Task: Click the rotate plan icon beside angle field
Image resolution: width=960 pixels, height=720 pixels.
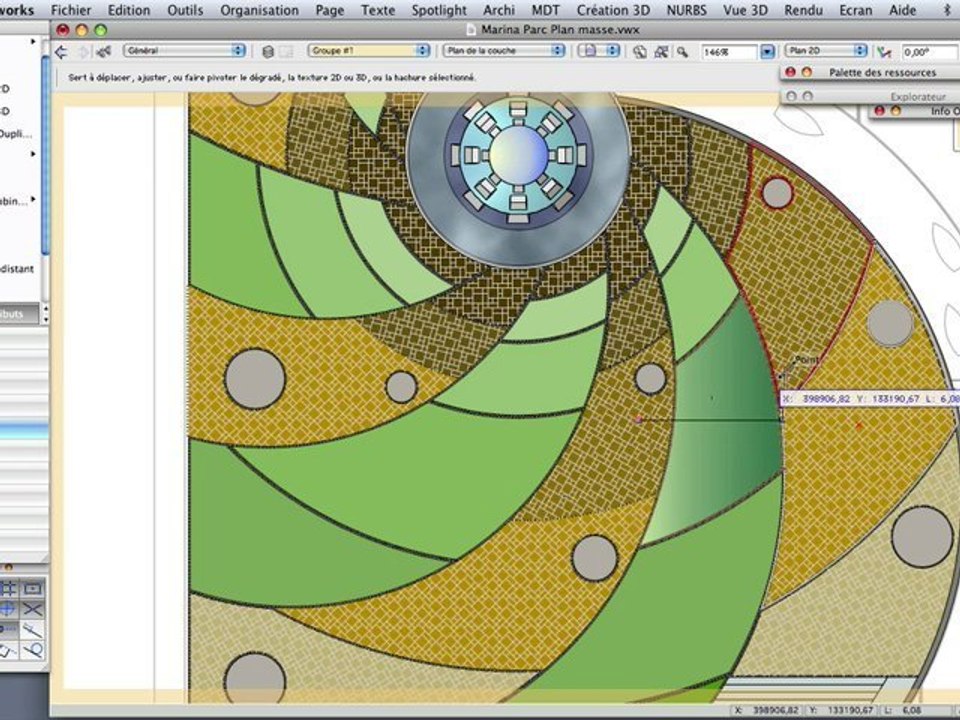Action: 883,52
